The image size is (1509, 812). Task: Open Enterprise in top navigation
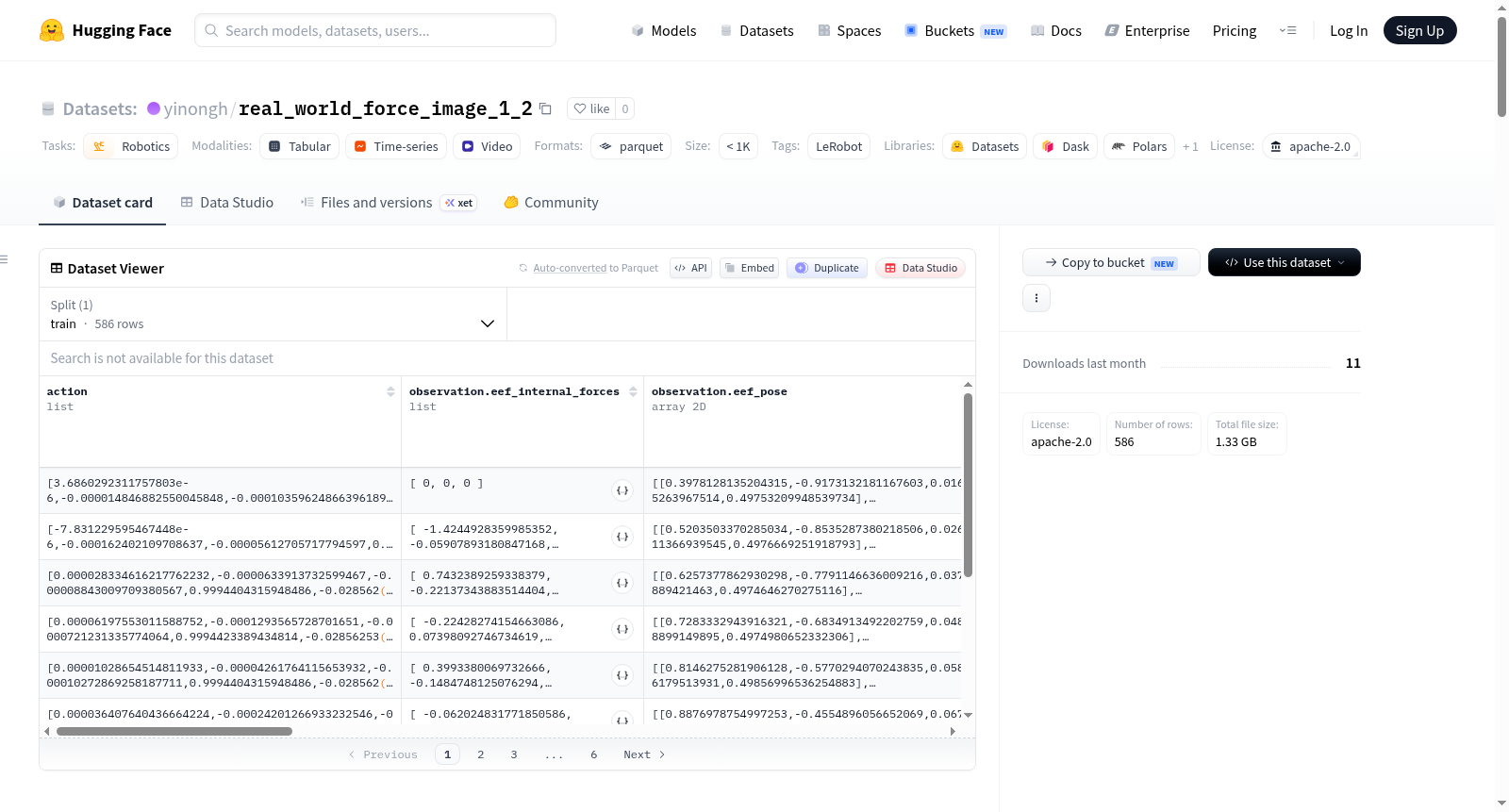(x=1147, y=30)
